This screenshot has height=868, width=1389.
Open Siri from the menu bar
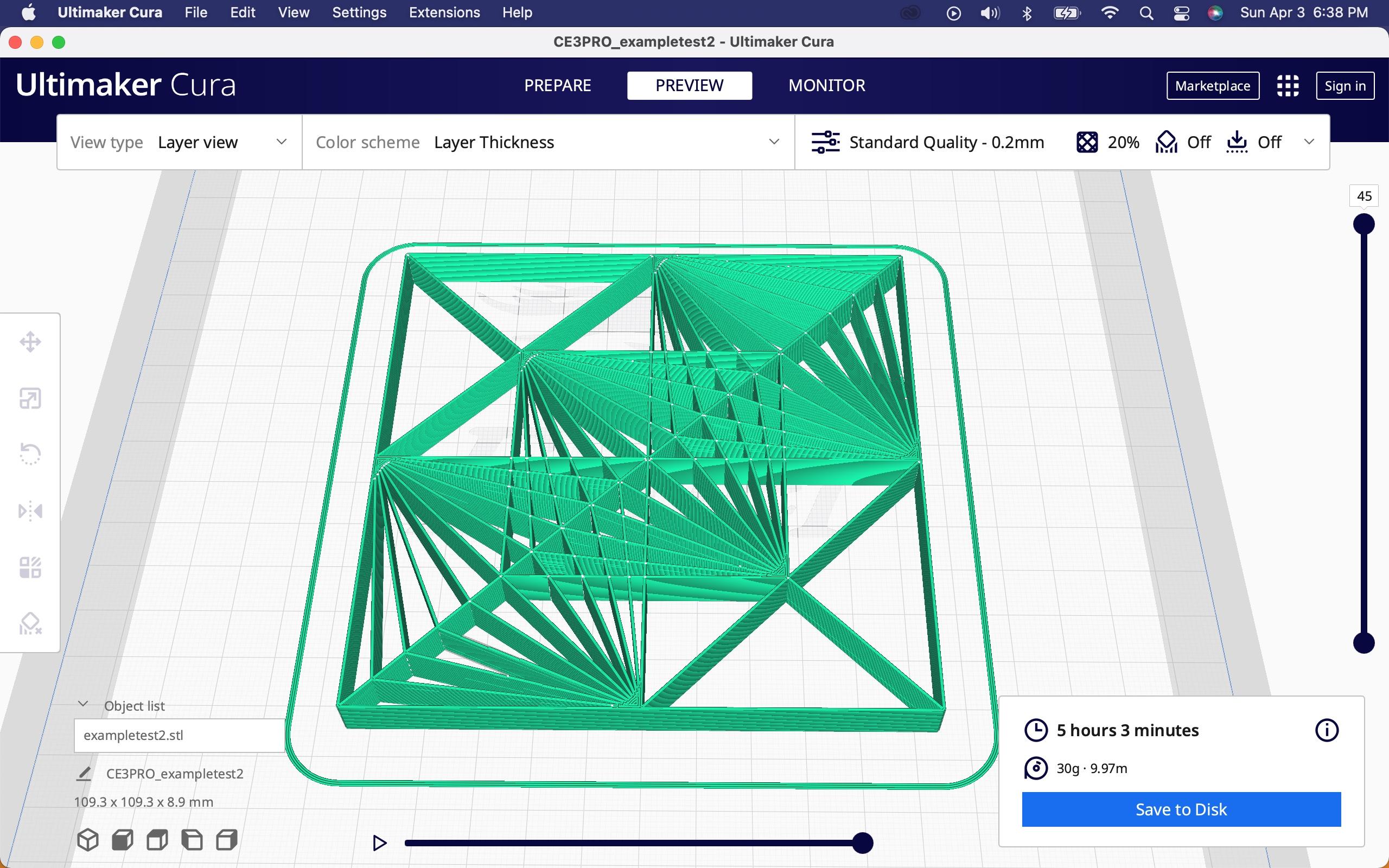[x=1215, y=12]
